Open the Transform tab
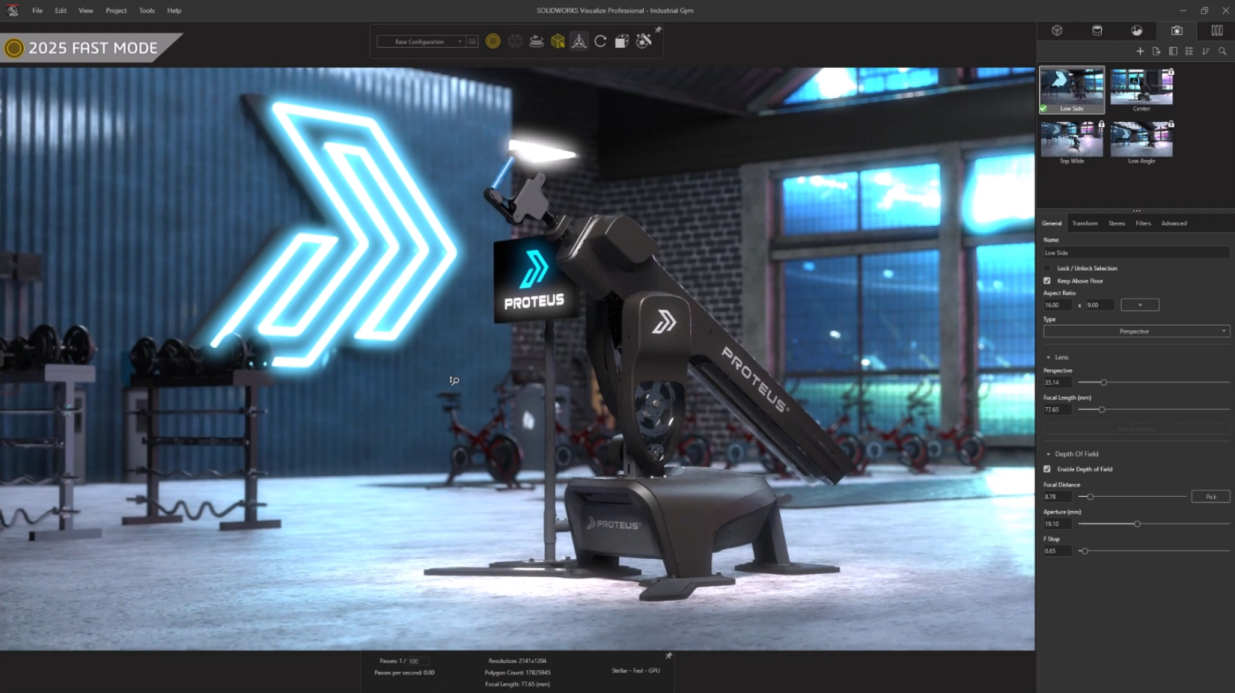Image resolution: width=1235 pixels, height=693 pixels. coord(1085,223)
